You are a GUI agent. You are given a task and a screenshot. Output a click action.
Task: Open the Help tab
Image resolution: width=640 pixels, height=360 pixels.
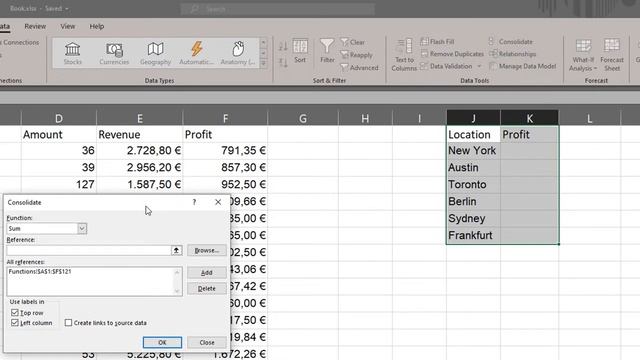tap(97, 26)
